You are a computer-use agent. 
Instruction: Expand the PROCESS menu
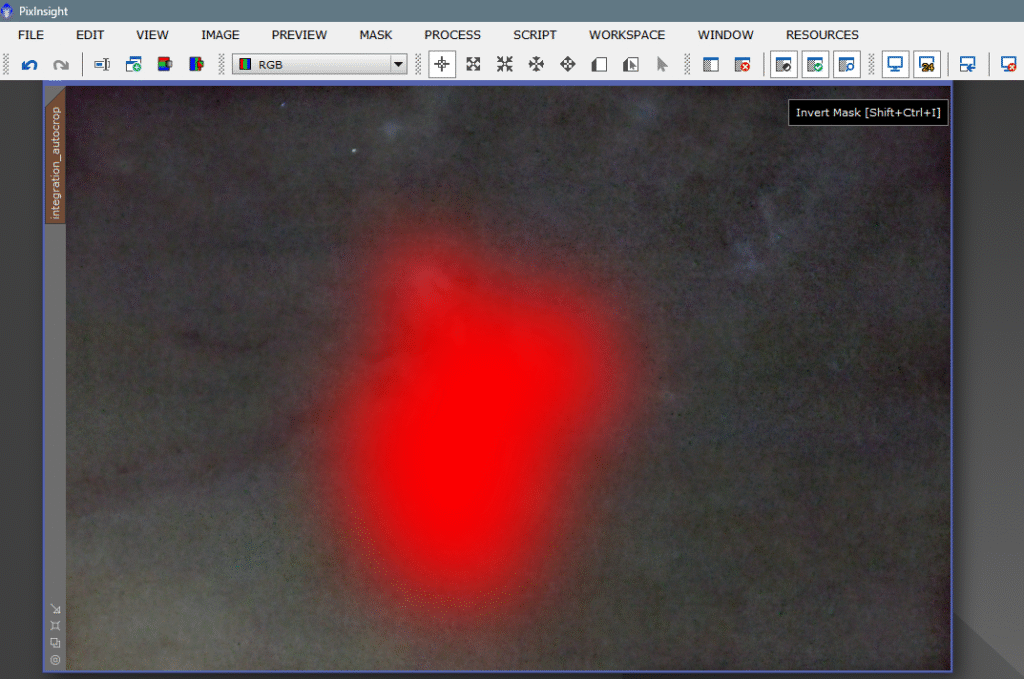pyautogui.click(x=452, y=35)
